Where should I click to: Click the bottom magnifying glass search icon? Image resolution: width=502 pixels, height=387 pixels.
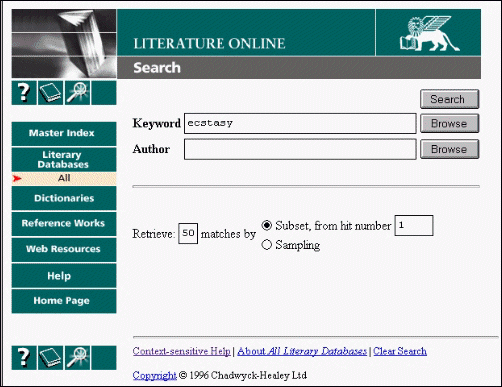coord(77,358)
